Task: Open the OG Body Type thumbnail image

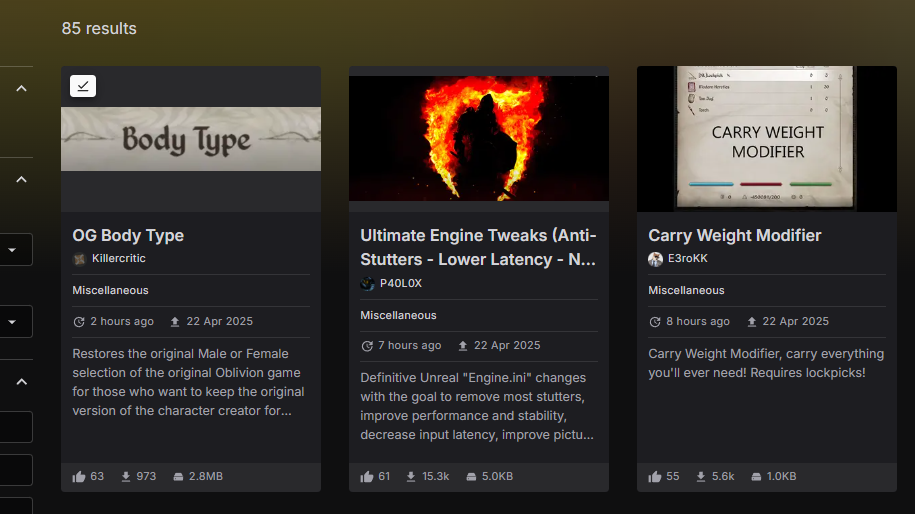Action: 191,139
